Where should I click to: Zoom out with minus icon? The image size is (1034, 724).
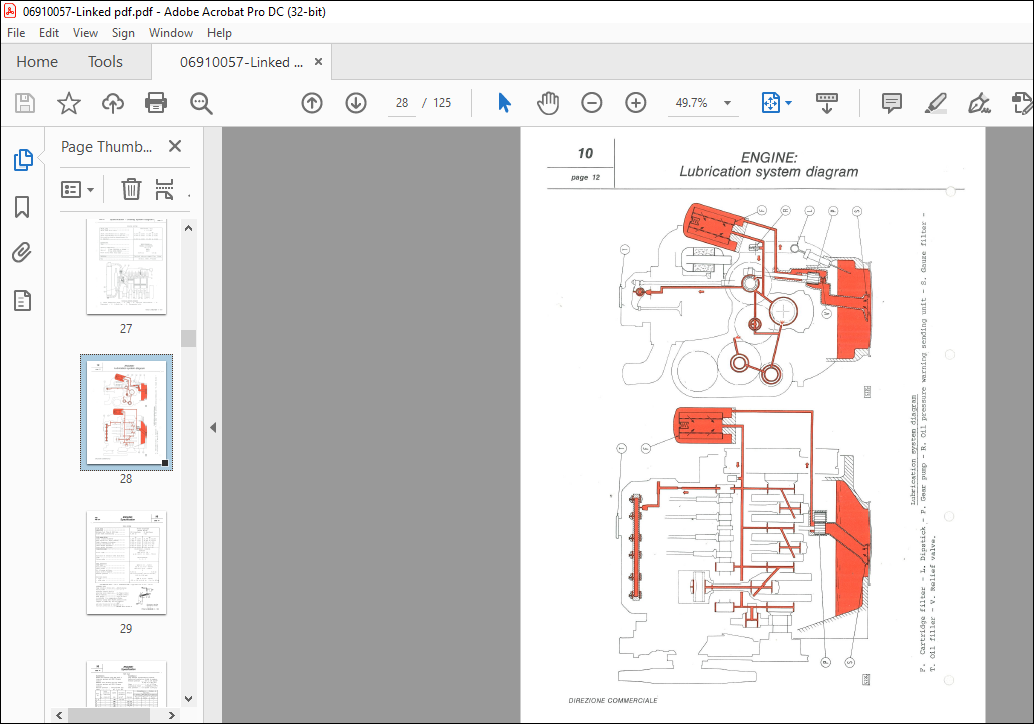point(592,103)
